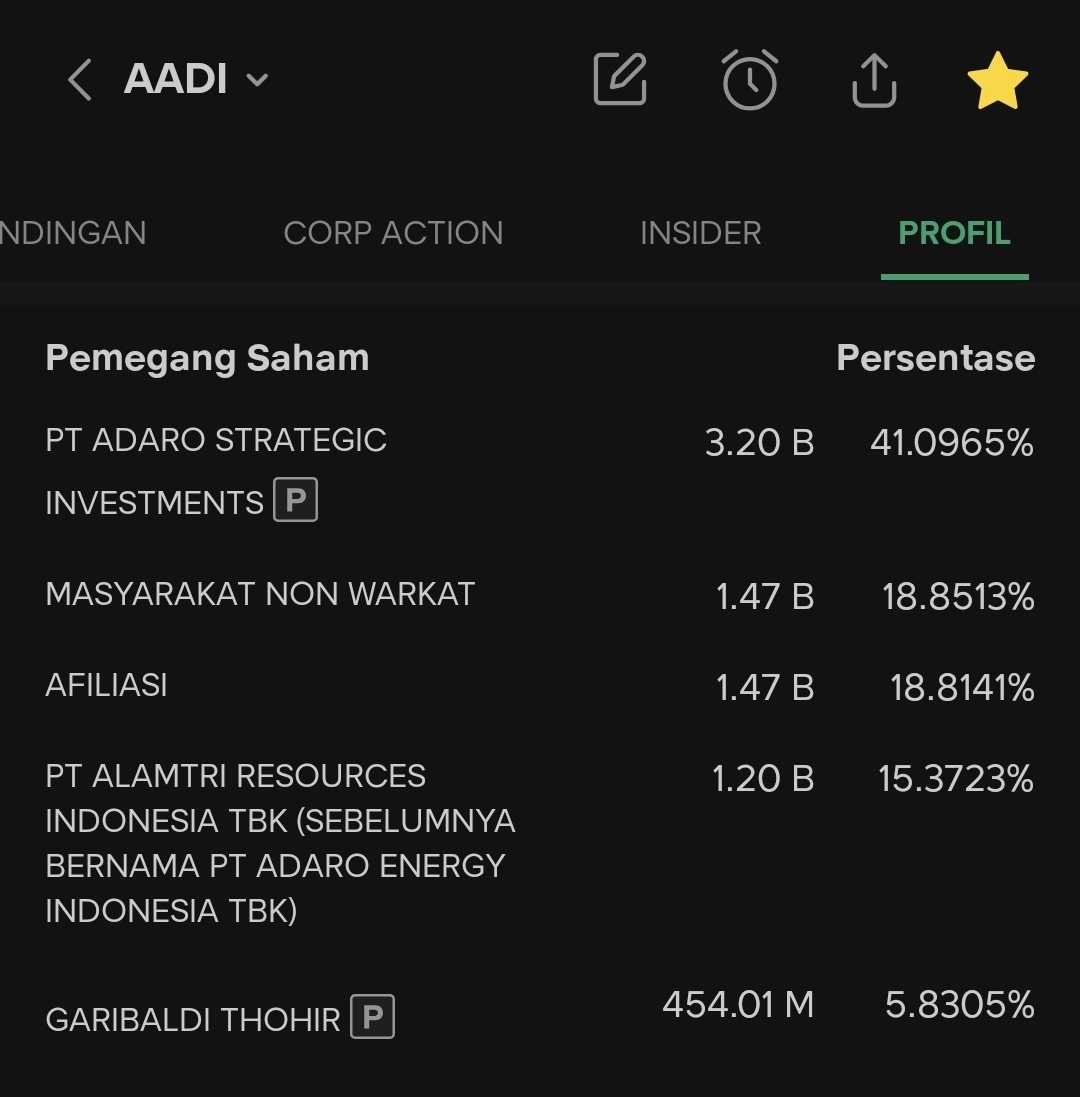Open the Insider tab
This screenshot has width=1080, height=1097.
tap(700, 233)
